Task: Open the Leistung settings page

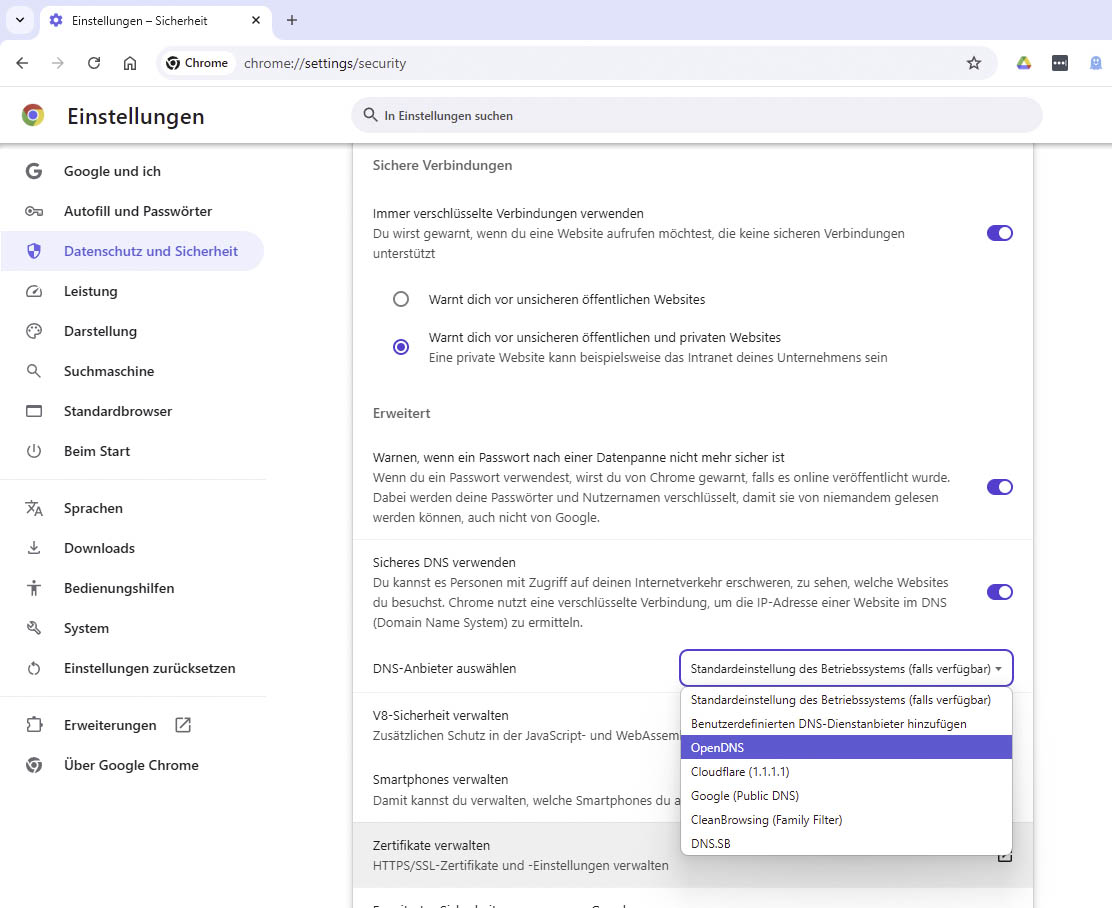Action: [91, 291]
